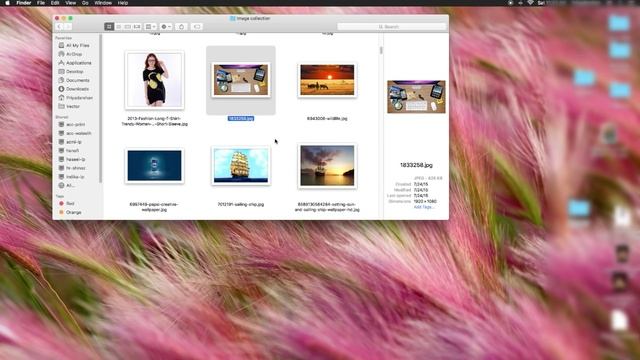Open the View menu
The image size is (640, 360).
(x=71, y=2)
